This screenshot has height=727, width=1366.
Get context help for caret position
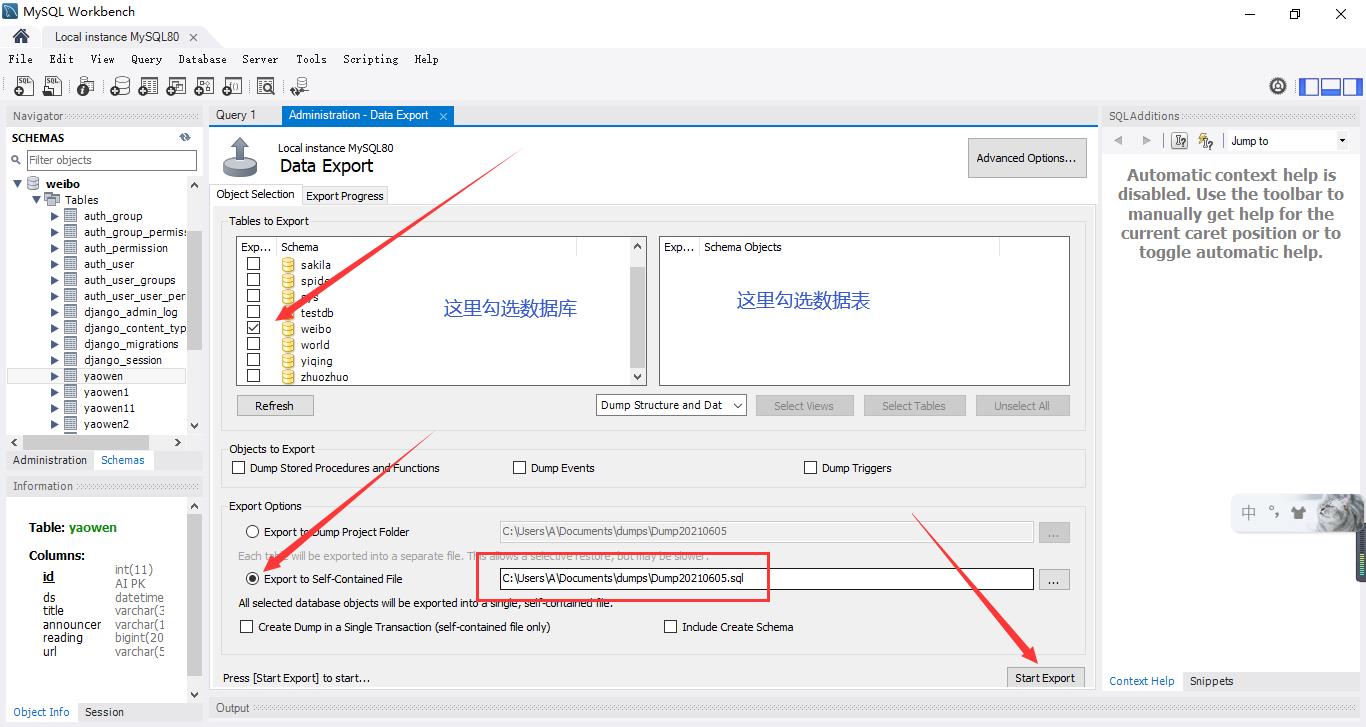tap(1180, 141)
